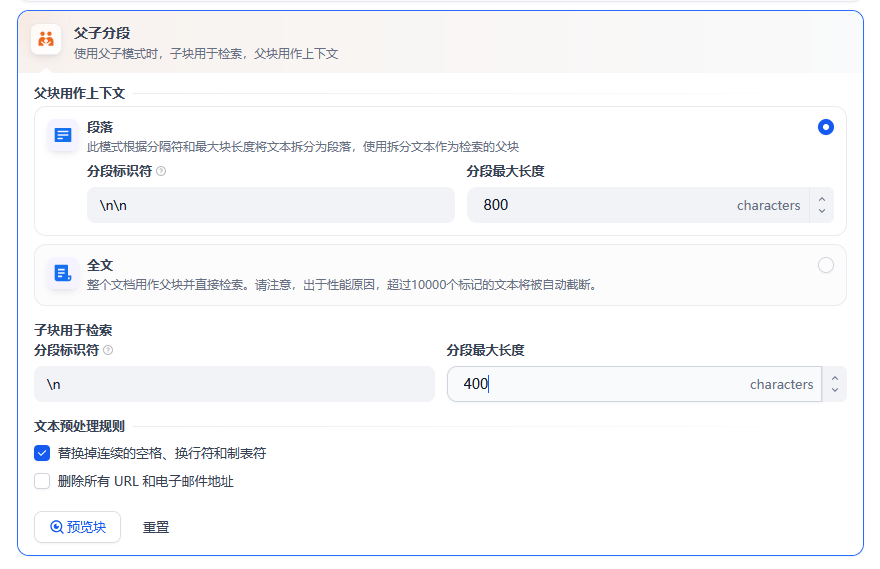Click the 全文 full-document icon
The image size is (880, 569).
coord(63,273)
